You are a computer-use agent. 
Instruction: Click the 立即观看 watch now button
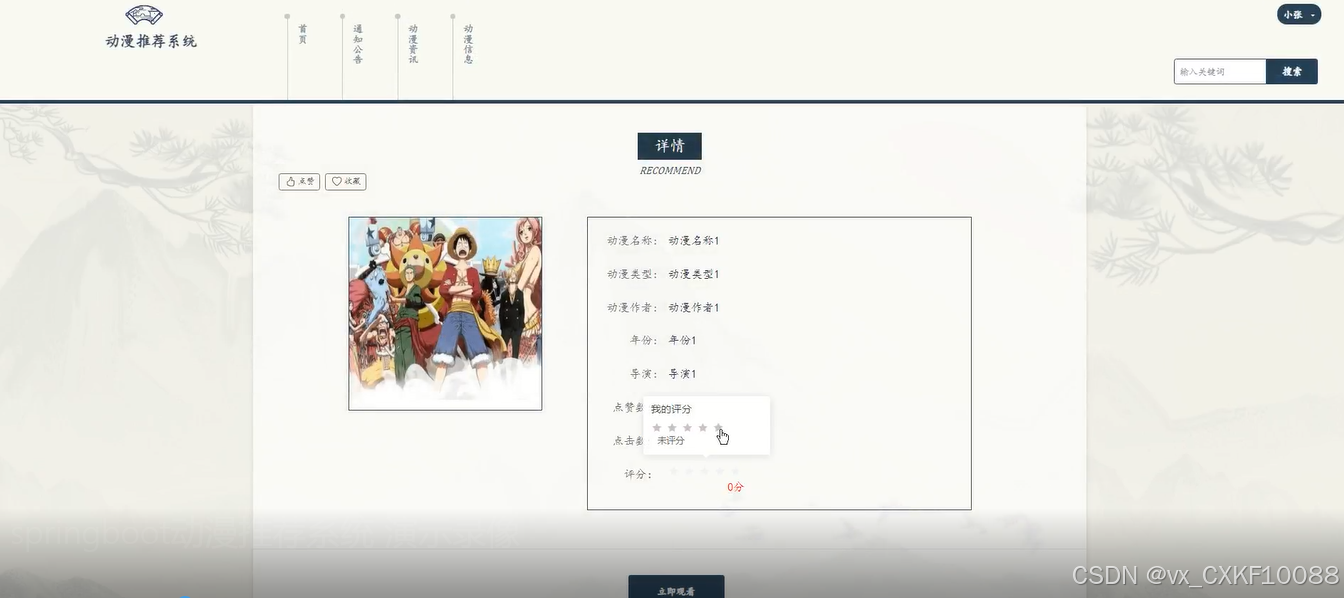676,589
